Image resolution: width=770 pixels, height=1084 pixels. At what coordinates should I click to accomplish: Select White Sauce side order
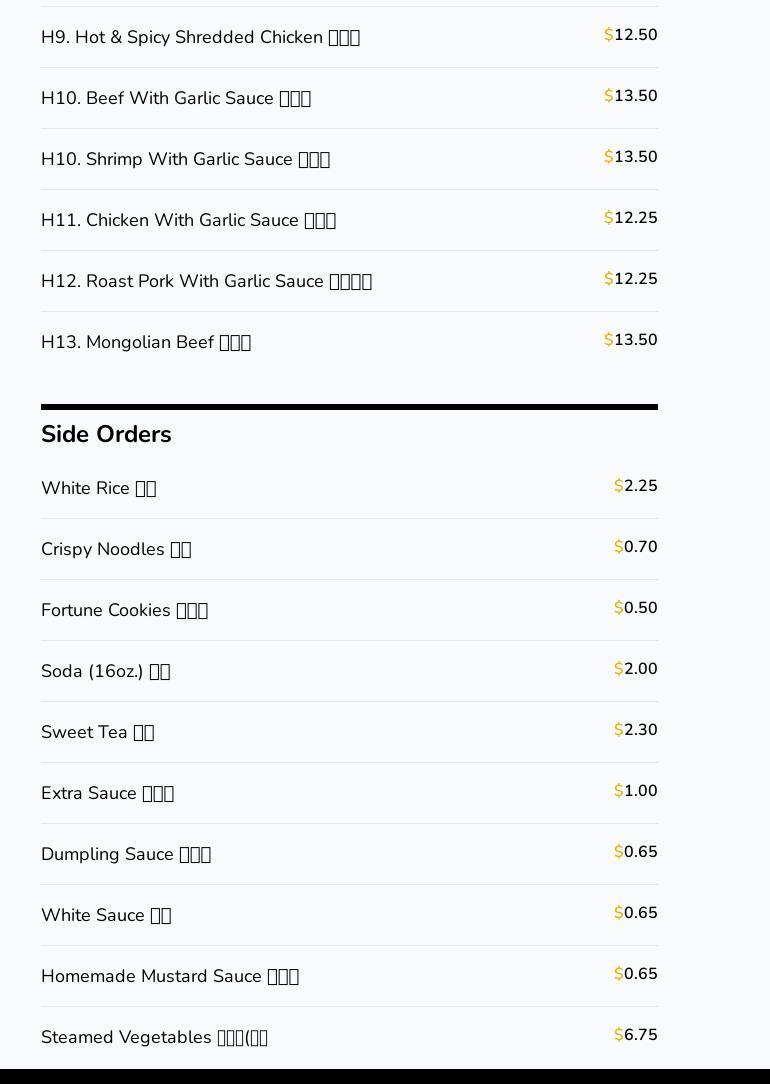pos(106,915)
